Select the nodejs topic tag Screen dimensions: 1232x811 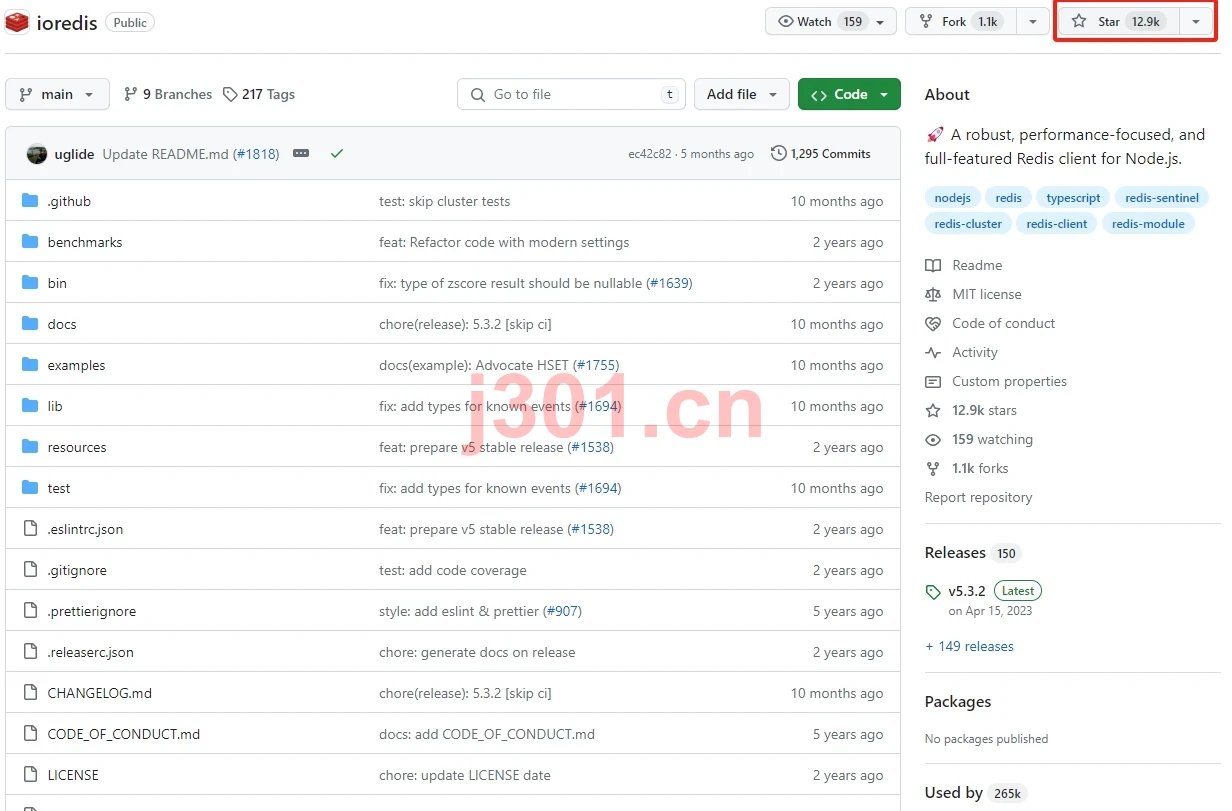coord(952,198)
